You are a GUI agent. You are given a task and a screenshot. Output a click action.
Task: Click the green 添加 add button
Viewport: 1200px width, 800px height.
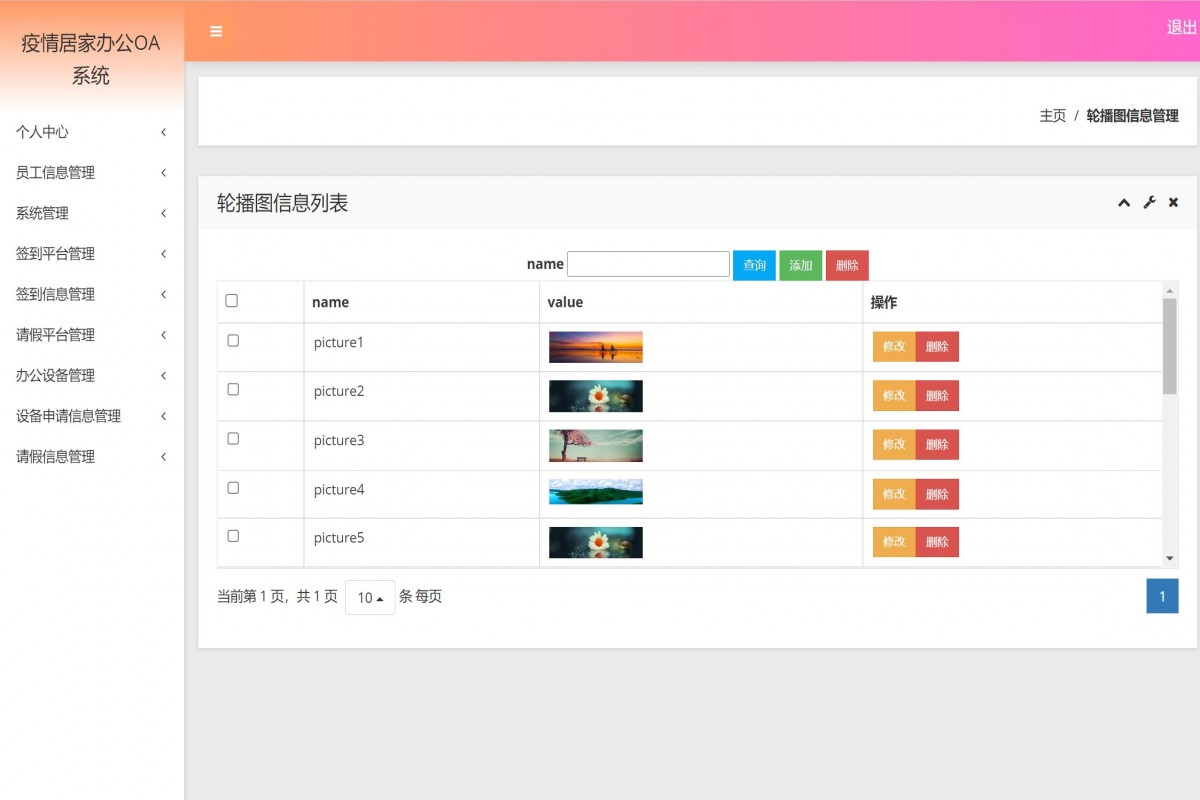click(800, 264)
